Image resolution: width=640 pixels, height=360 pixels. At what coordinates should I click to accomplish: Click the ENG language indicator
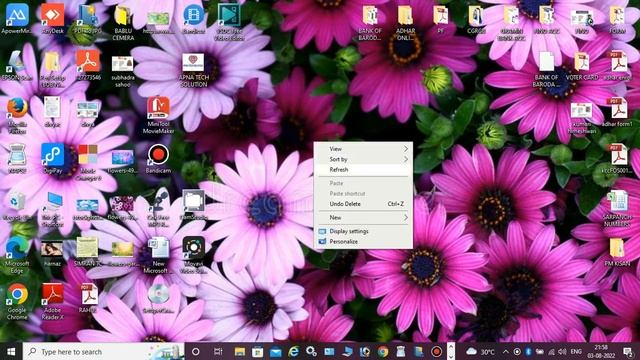click(x=576, y=351)
